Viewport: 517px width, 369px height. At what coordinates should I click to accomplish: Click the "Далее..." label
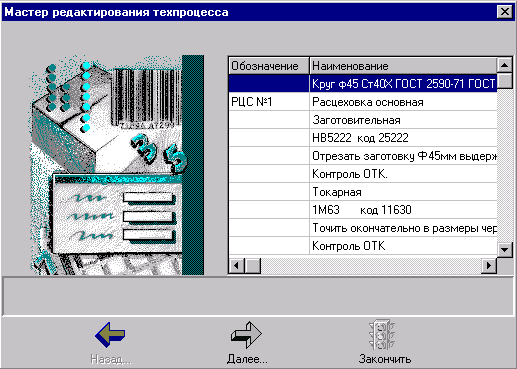[247, 359]
